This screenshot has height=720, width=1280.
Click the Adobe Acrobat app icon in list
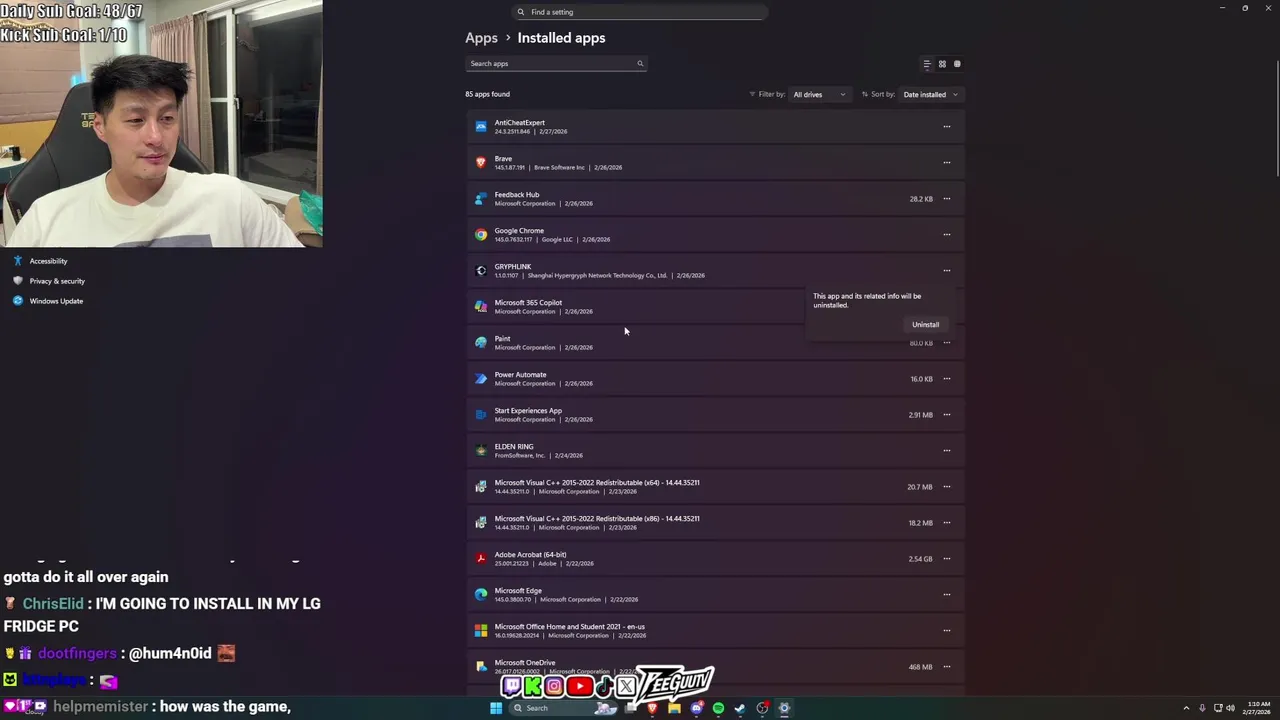(481, 559)
